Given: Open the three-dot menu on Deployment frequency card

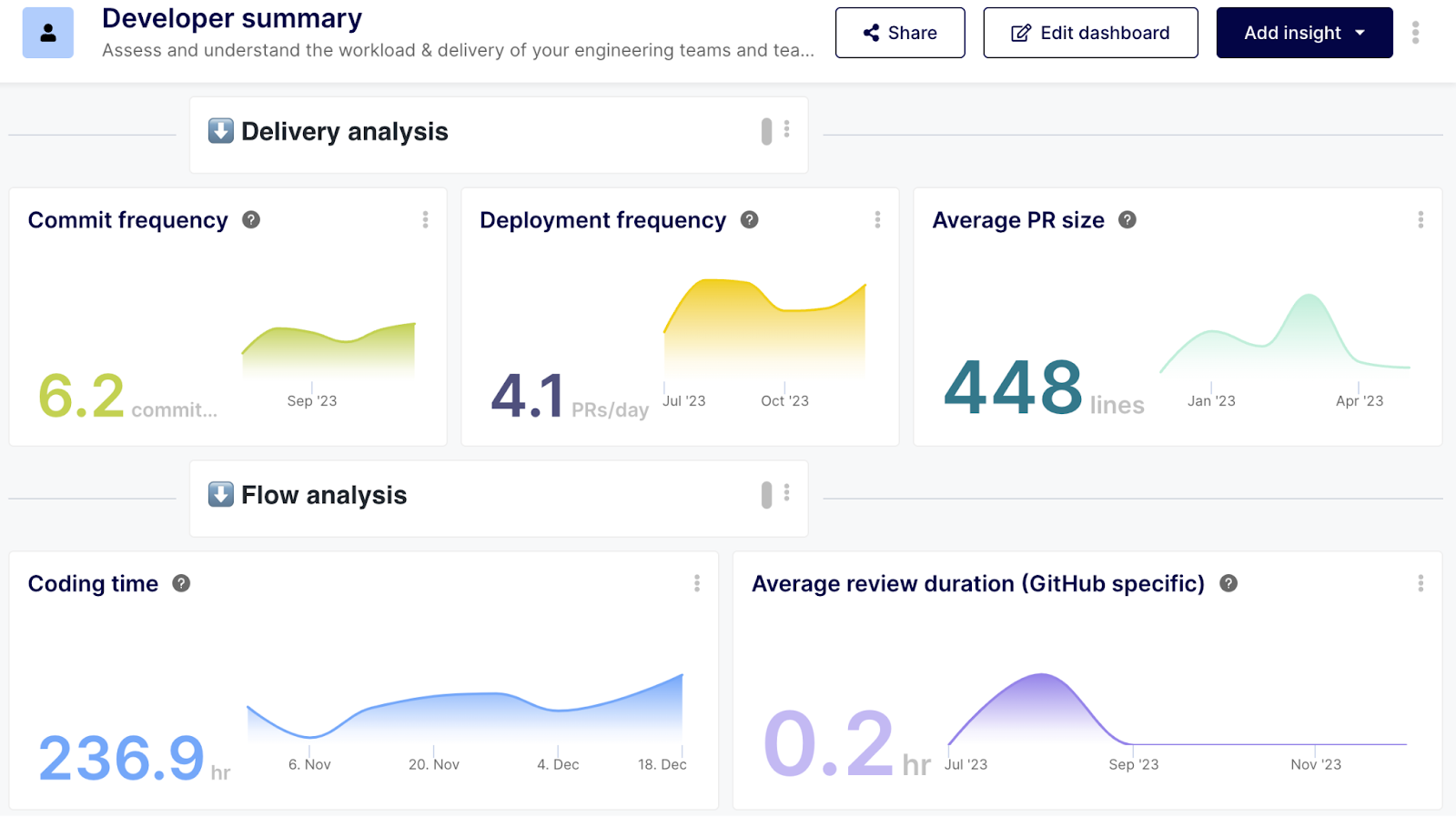Looking at the screenshot, I should [877, 220].
